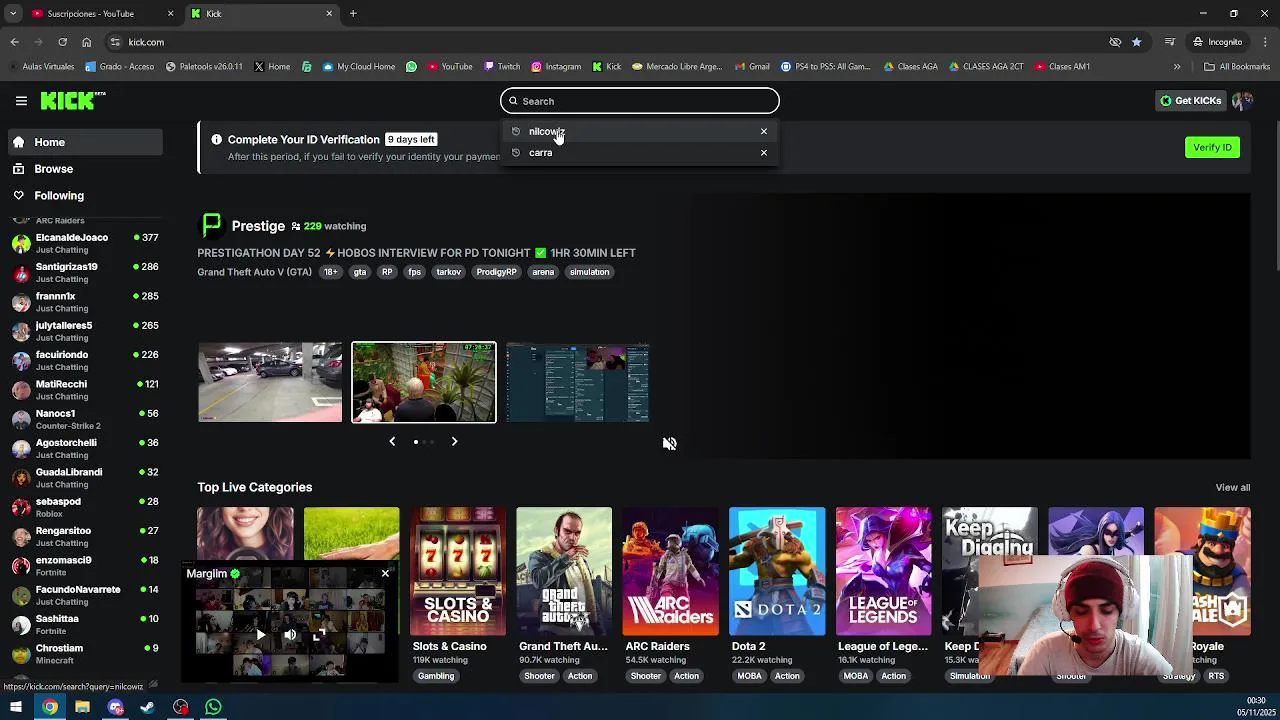Open ElcanaldeJoaco channel in sidebar
Image resolution: width=1280 pixels, height=720 pixels.
(85, 243)
